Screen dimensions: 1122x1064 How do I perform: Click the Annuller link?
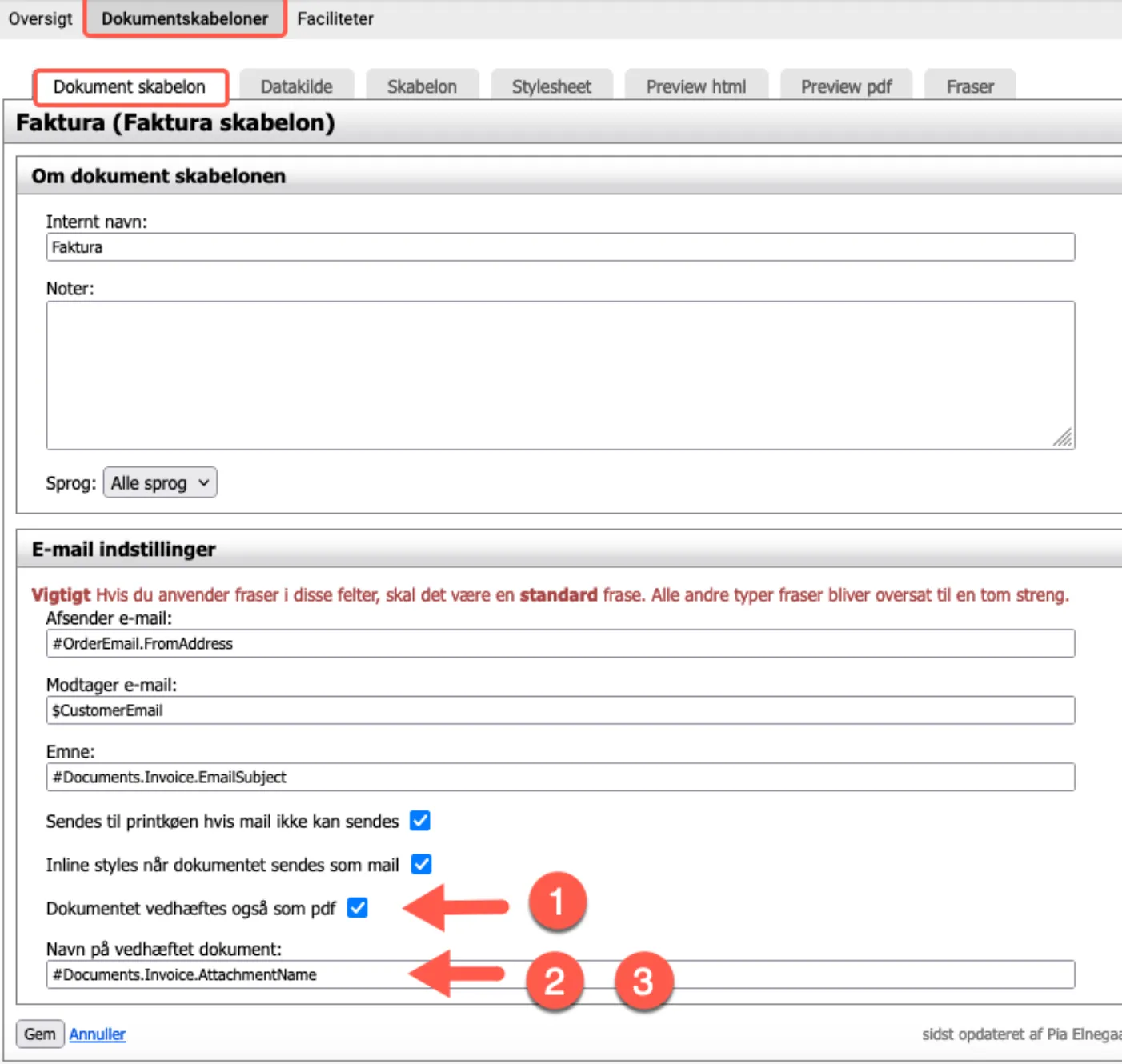click(x=97, y=1034)
